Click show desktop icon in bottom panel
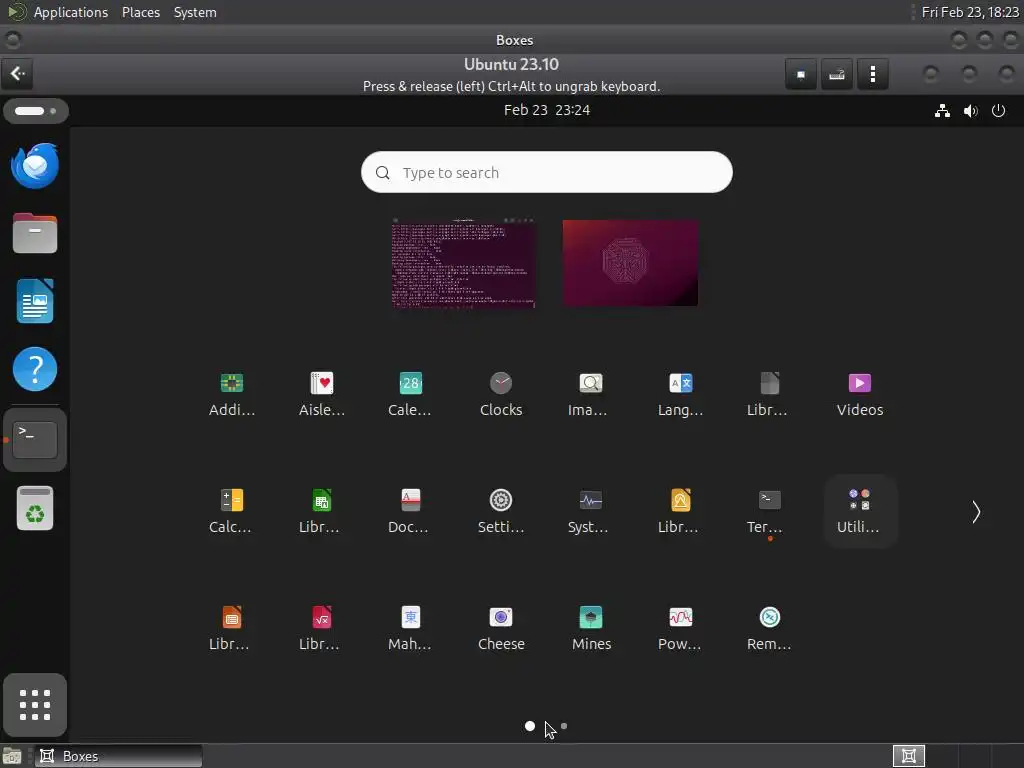 pos(12,756)
